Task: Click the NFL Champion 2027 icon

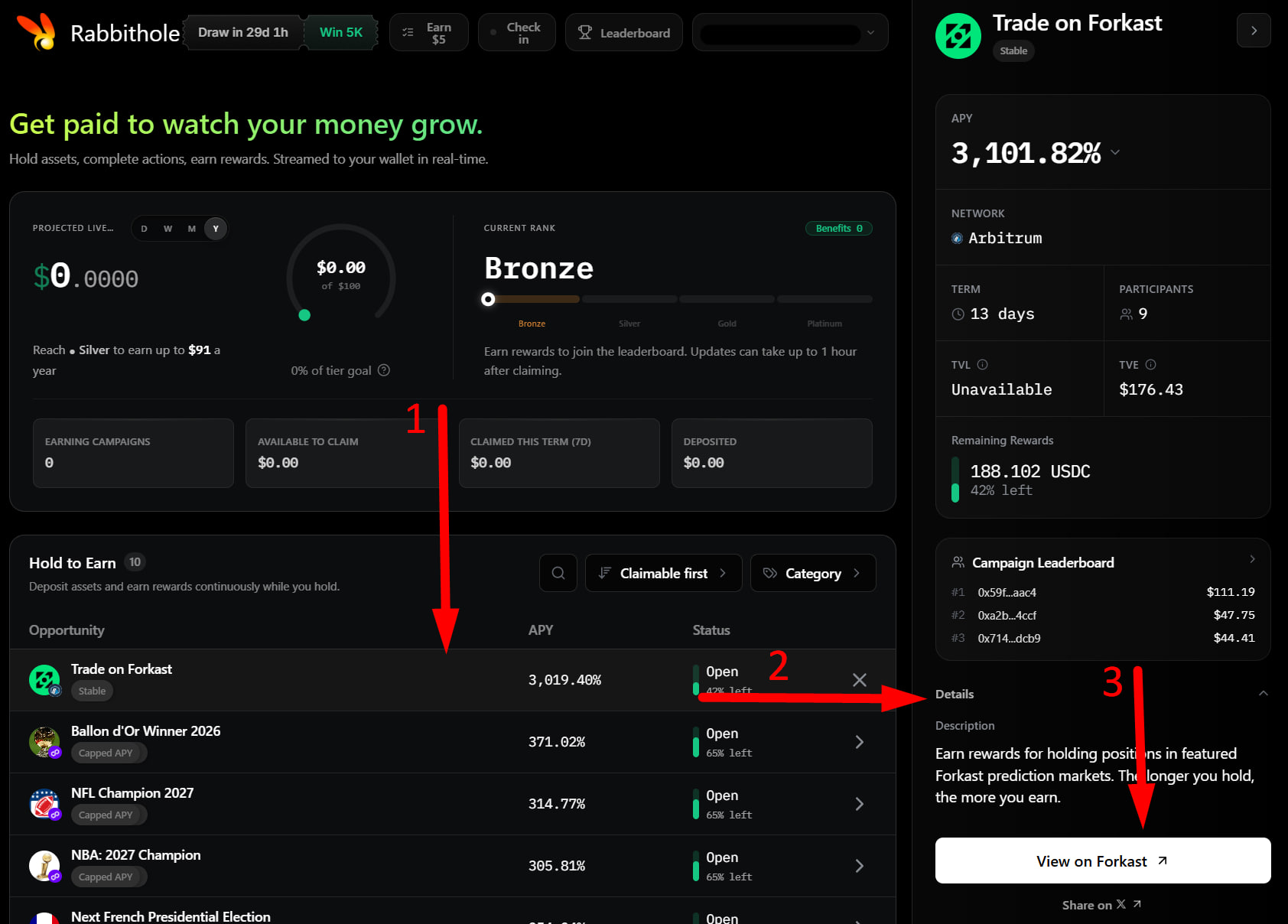Action: click(44, 804)
